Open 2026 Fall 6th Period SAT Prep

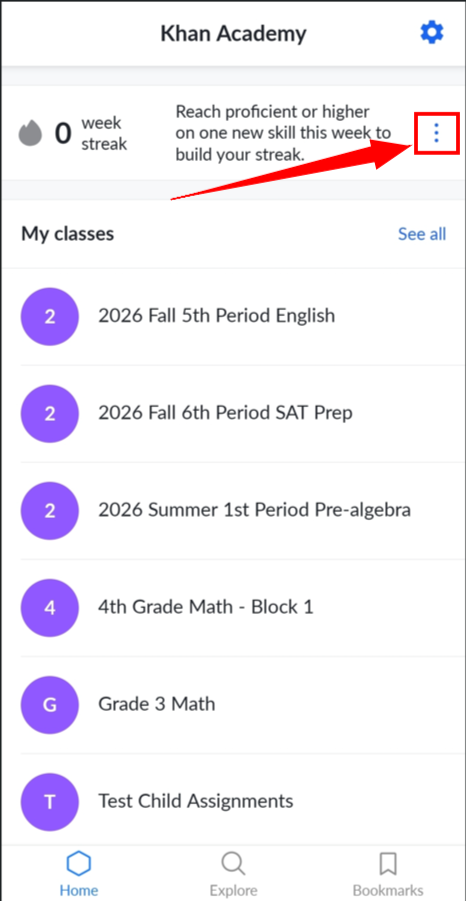[x=233, y=413]
